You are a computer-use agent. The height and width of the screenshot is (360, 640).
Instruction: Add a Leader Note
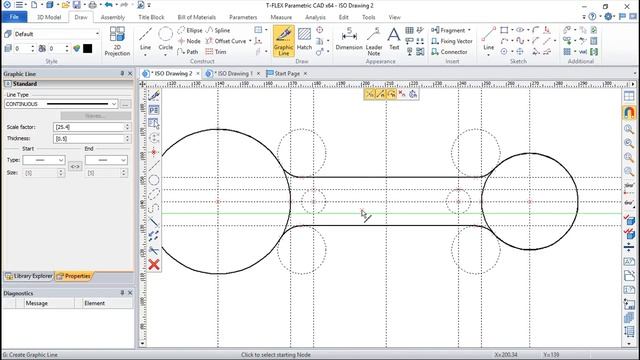(374, 41)
